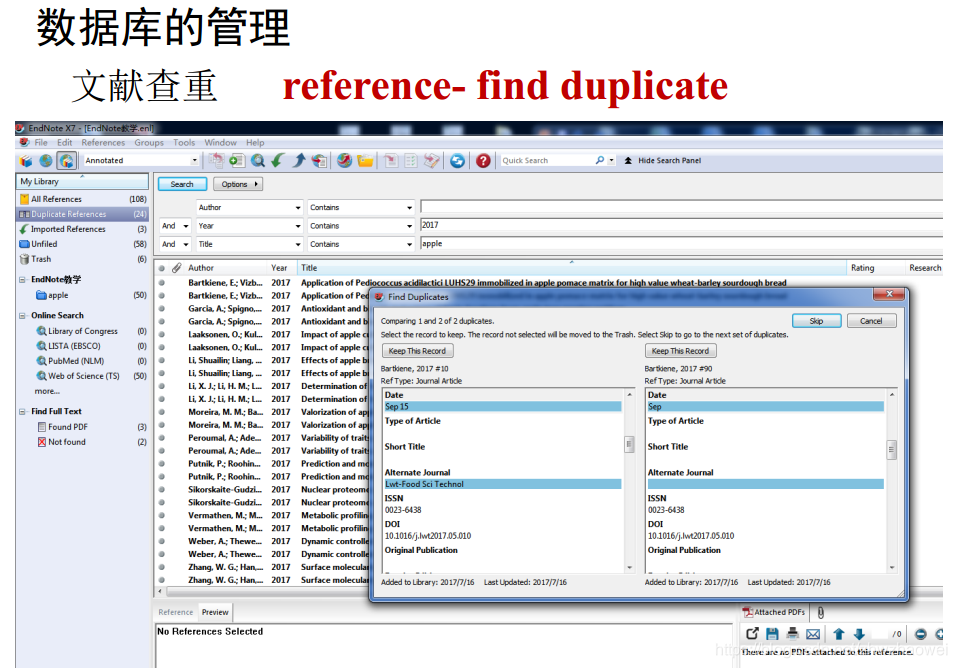Switch to the Reference tab
The height and width of the screenshot is (668, 957).
(176, 612)
